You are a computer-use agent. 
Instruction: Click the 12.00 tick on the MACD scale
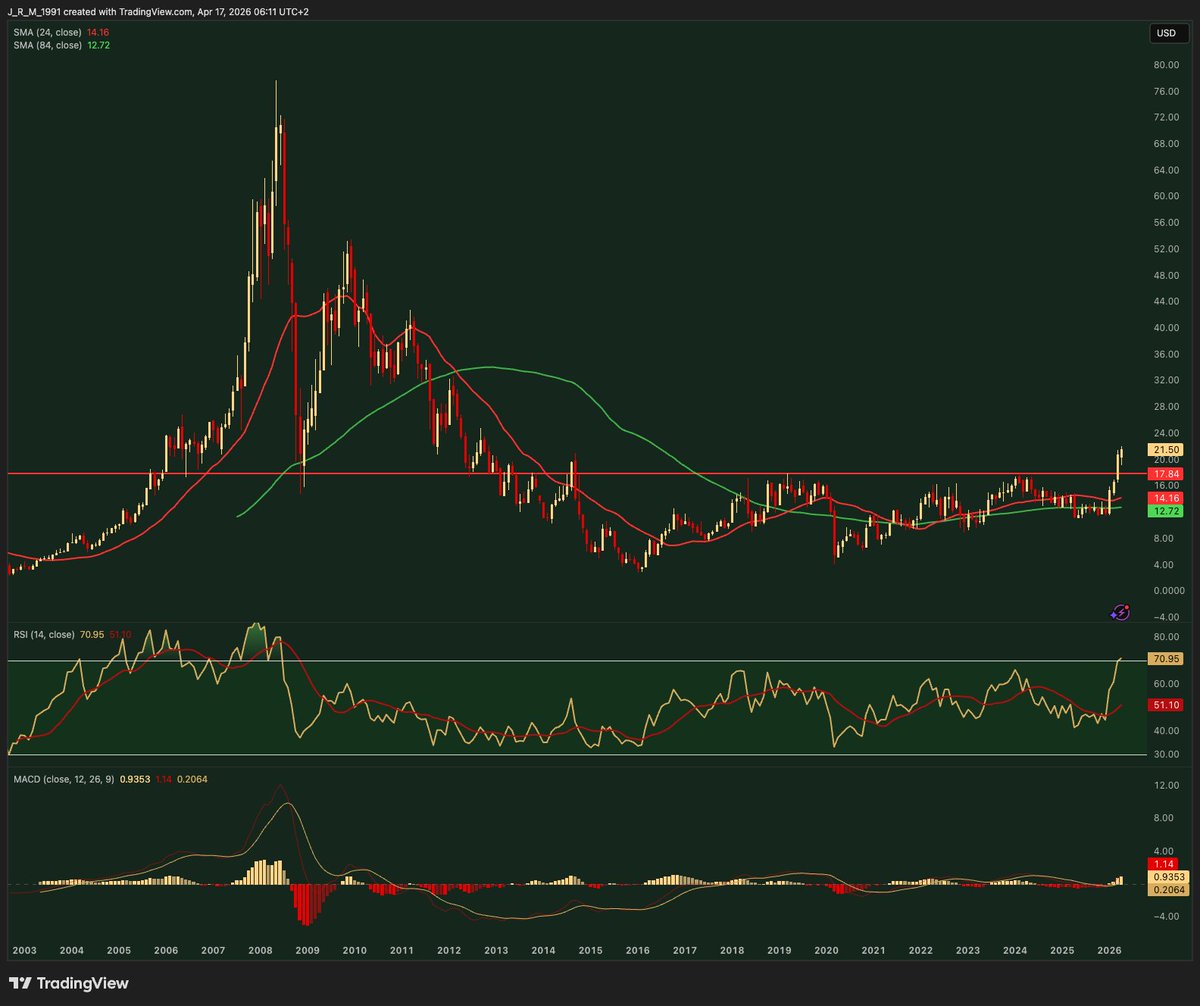pos(1166,786)
